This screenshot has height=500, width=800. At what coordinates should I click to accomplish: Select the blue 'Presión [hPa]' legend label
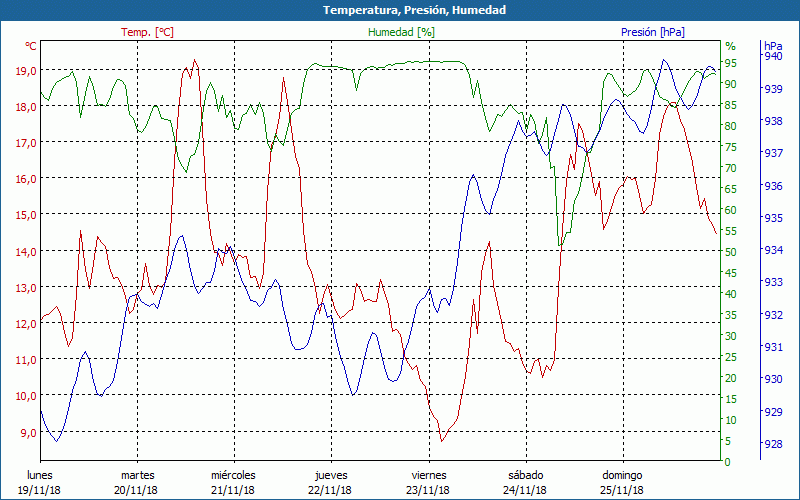click(653, 32)
